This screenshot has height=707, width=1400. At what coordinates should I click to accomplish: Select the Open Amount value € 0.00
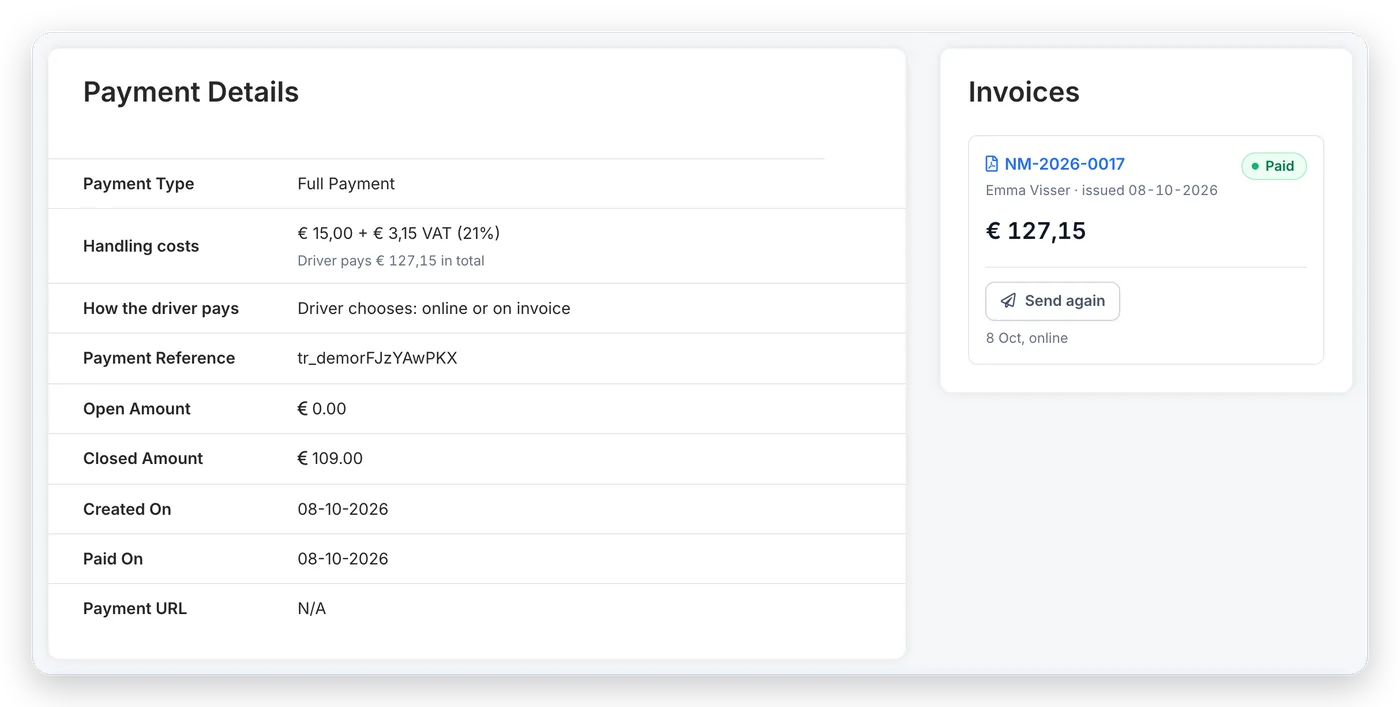(x=322, y=408)
